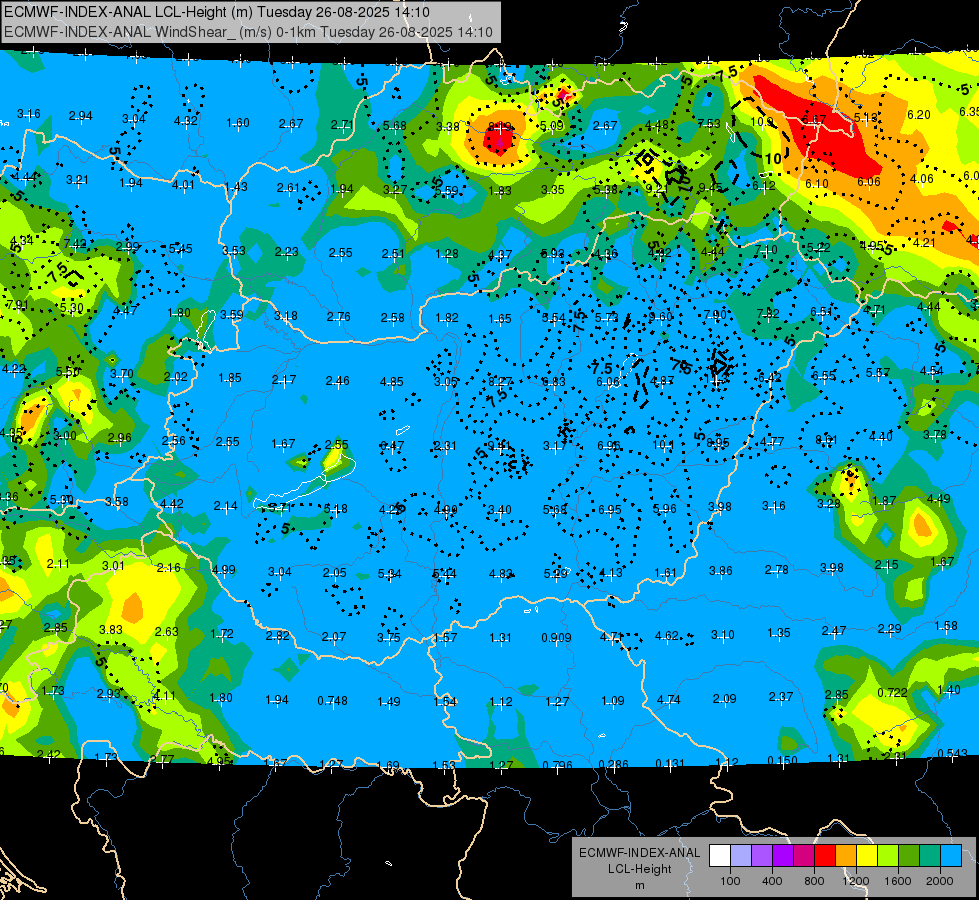Viewport: 979px width, 900px height.
Task: Click the map value 9.60
Action: coord(661,316)
